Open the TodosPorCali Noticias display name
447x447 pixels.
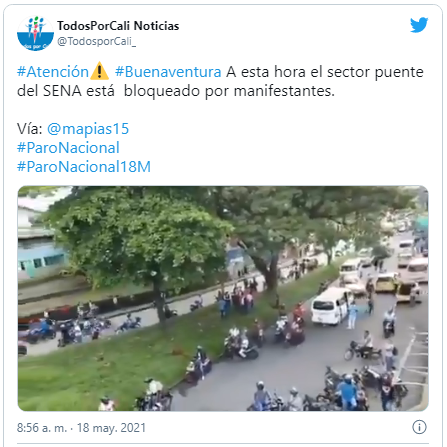[118, 26]
